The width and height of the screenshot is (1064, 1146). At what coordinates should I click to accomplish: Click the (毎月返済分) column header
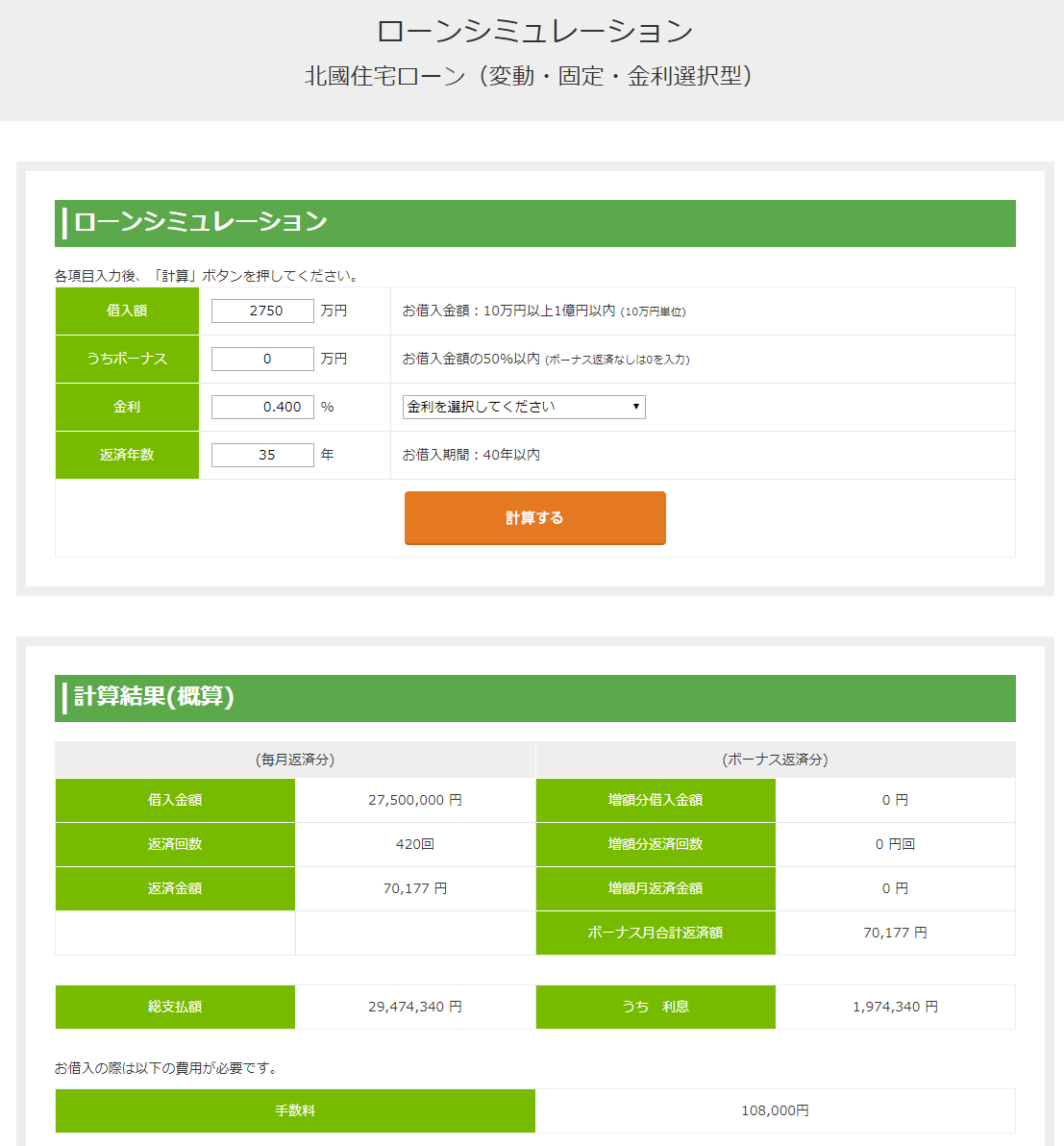tap(295, 760)
